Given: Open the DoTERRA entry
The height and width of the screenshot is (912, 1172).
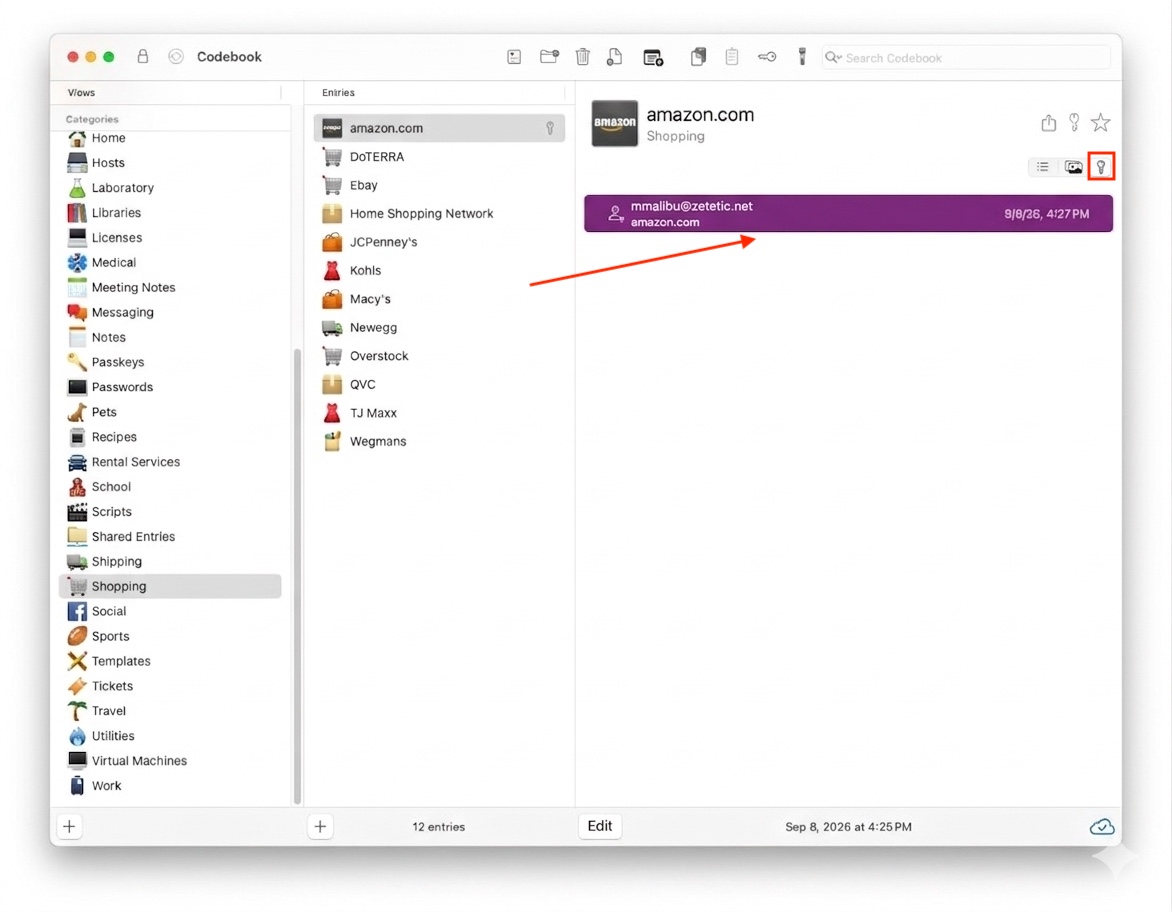Looking at the screenshot, I should [x=440, y=157].
